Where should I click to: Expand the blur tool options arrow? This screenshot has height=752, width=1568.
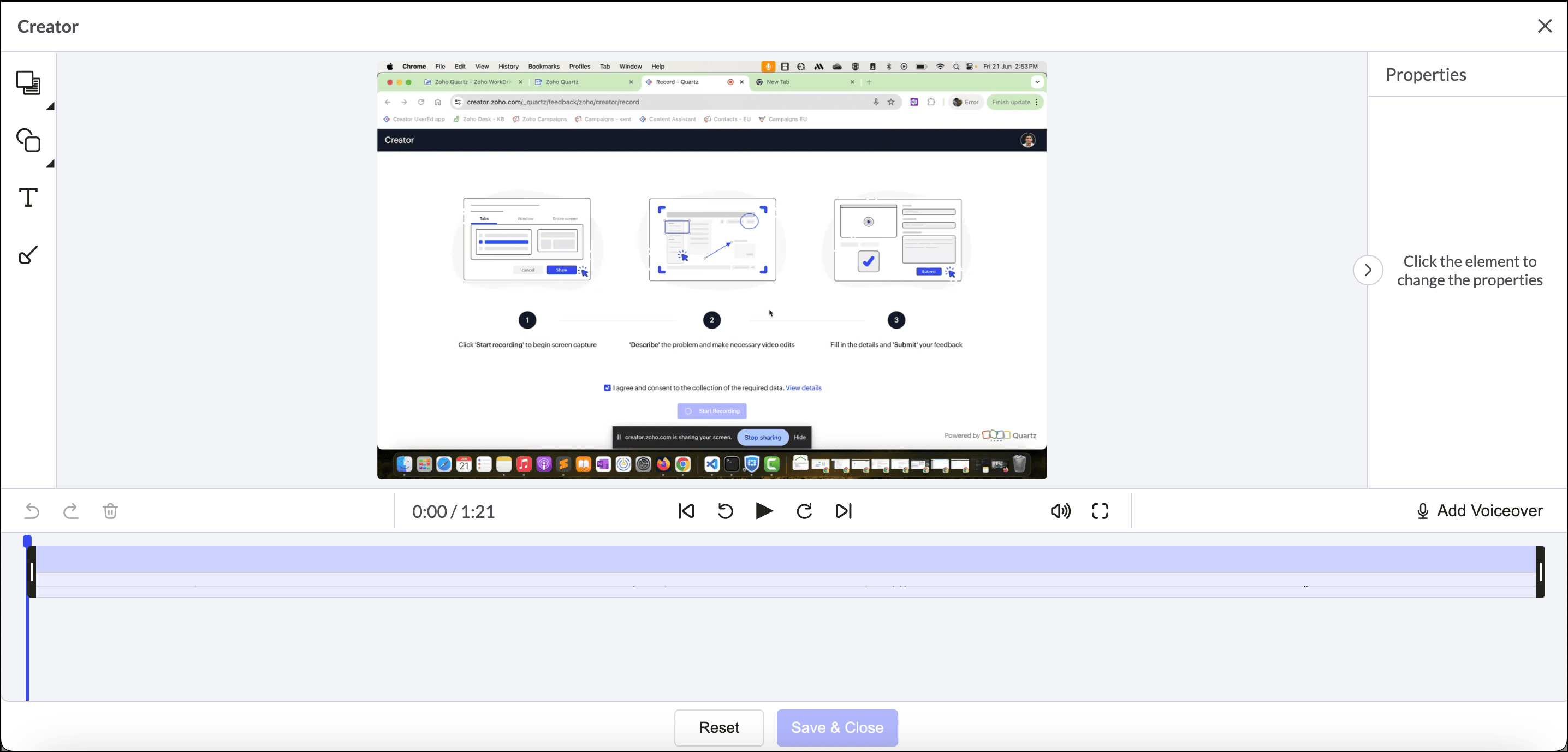[x=51, y=106]
